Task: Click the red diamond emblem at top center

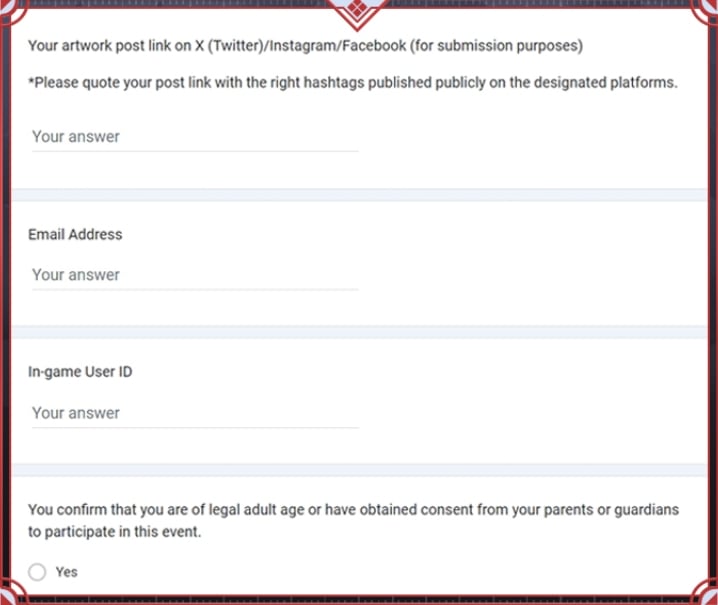Action: (359, 10)
